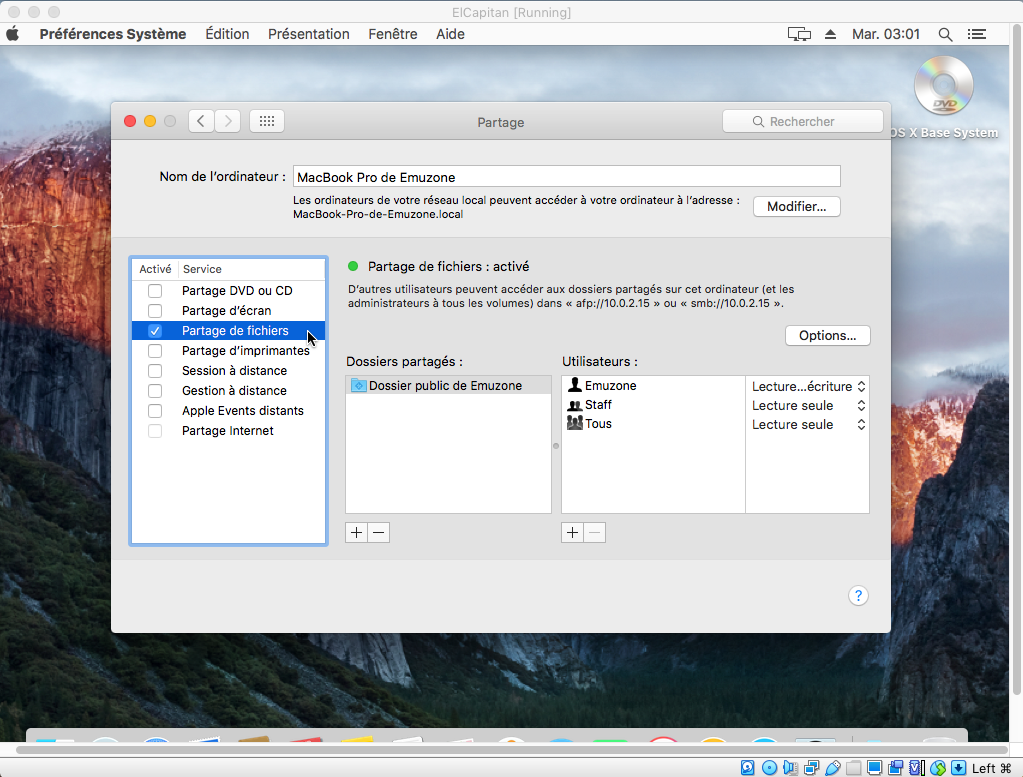This screenshot has width=1023, height=777.
Task: Click the menu bar clock Mar. 03:01
Action: pyautogui.click(x=885, y=34)
